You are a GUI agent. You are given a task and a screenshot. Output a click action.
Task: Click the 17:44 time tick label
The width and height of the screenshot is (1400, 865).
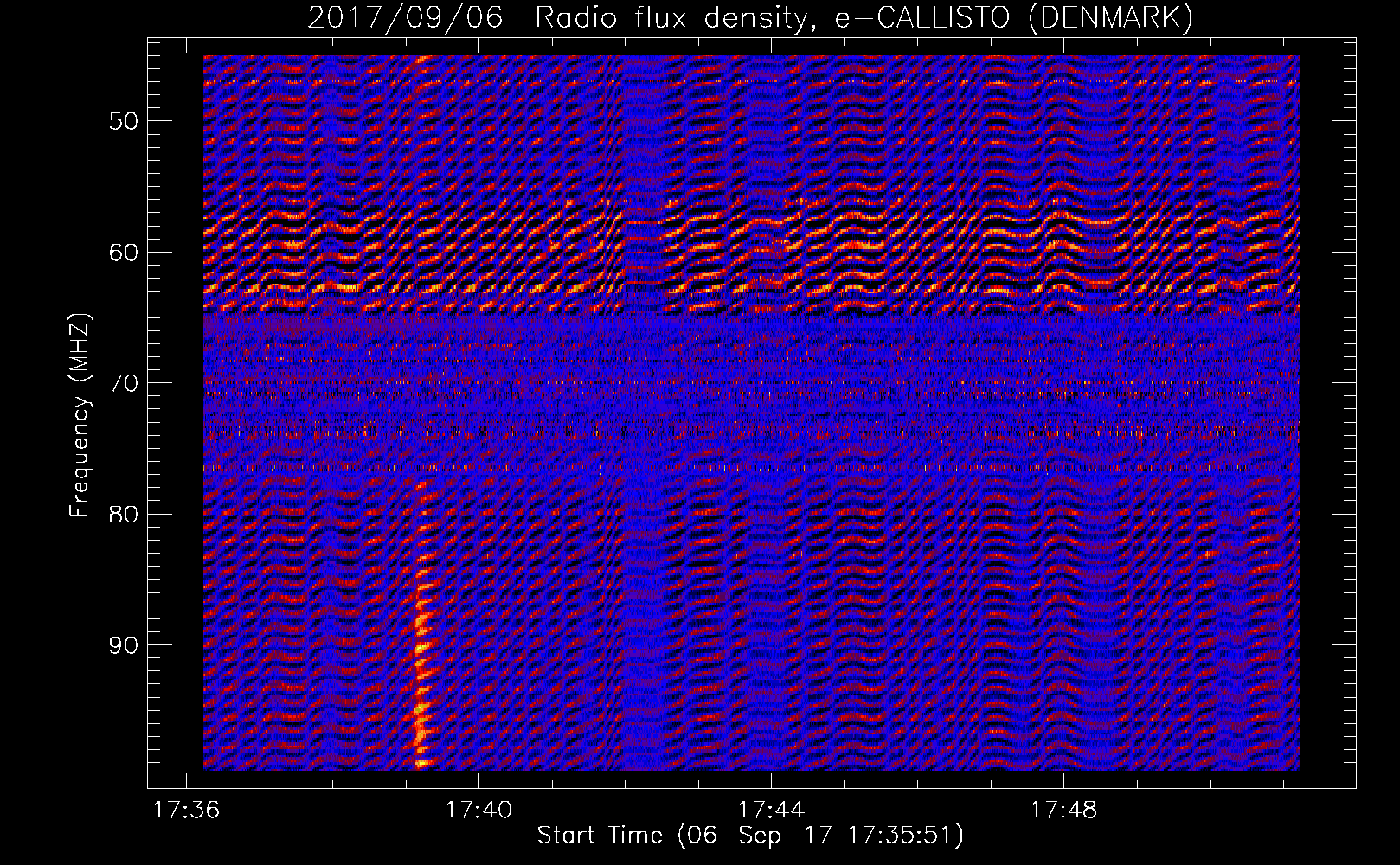[771, 811]
